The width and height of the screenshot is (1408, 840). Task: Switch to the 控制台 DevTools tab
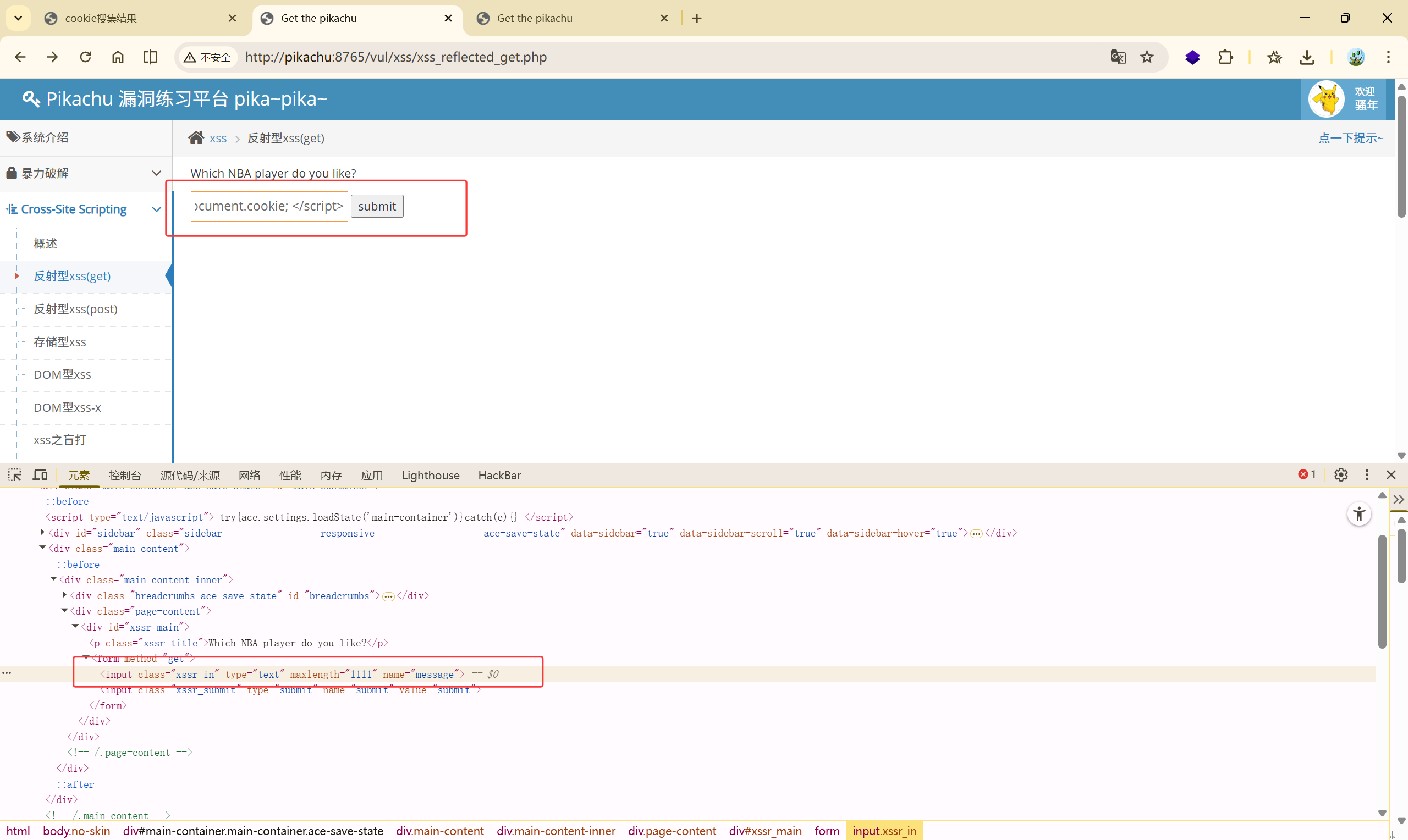pos(124,476)
